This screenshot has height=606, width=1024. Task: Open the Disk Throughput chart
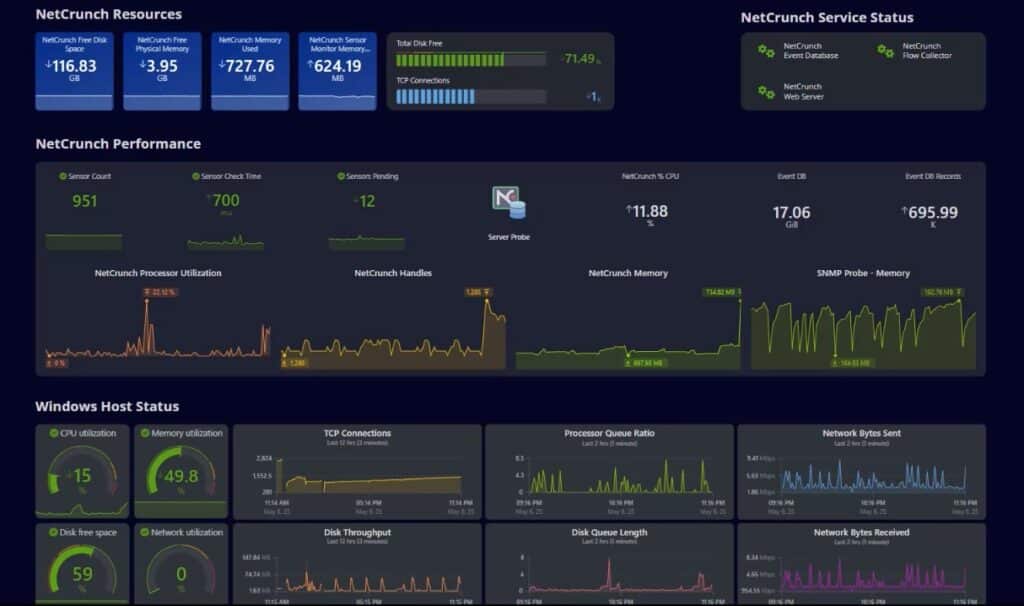pyautogui.click(x=357, y=564)
